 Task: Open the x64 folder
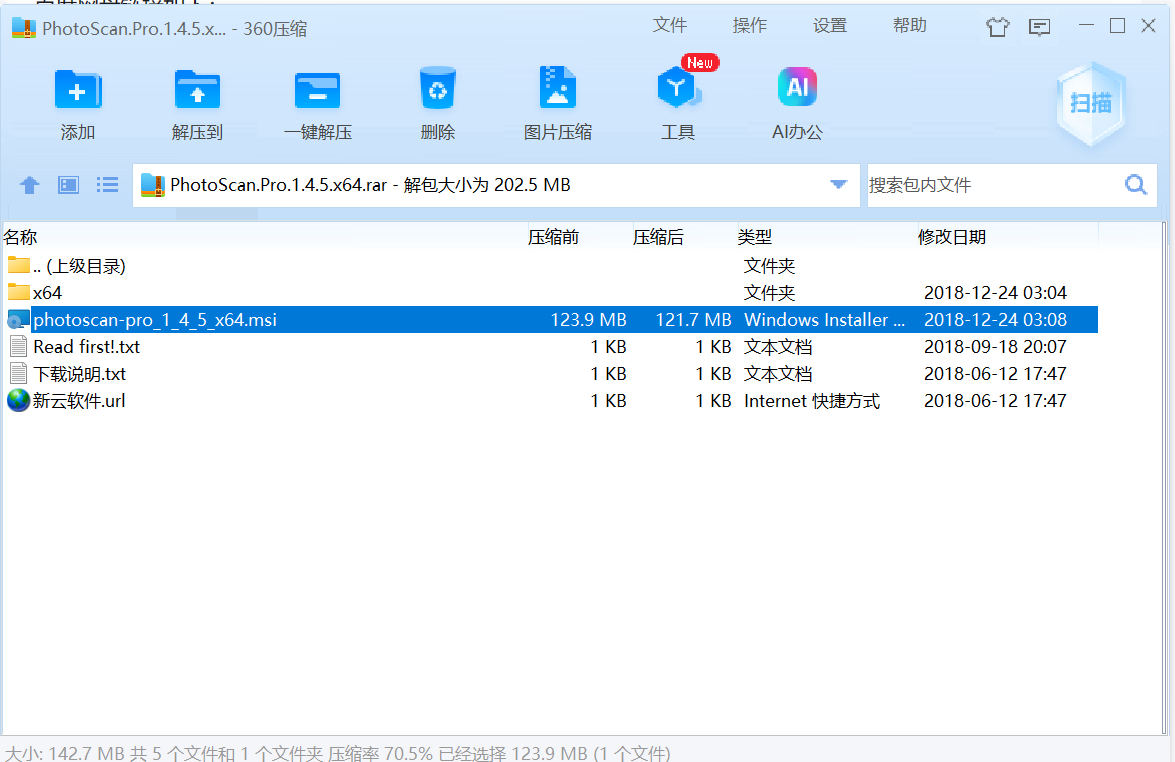46,293
